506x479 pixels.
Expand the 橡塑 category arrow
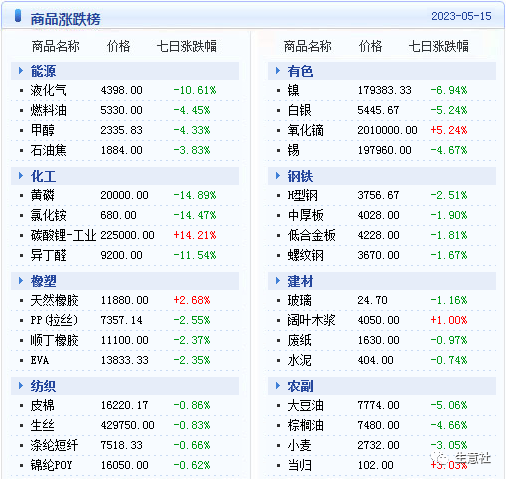point(21,281)
